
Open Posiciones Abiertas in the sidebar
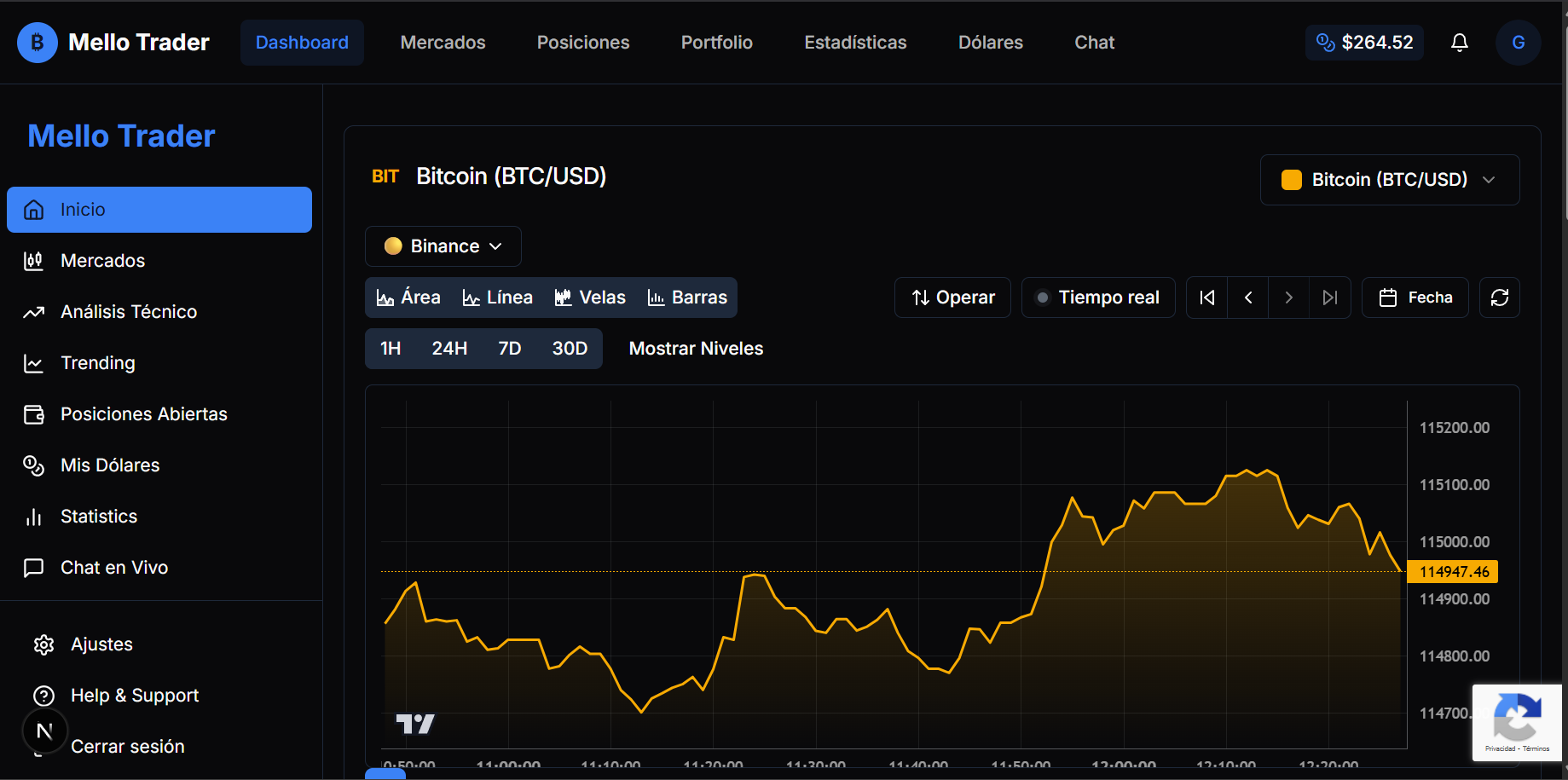(x=143, y=413)
